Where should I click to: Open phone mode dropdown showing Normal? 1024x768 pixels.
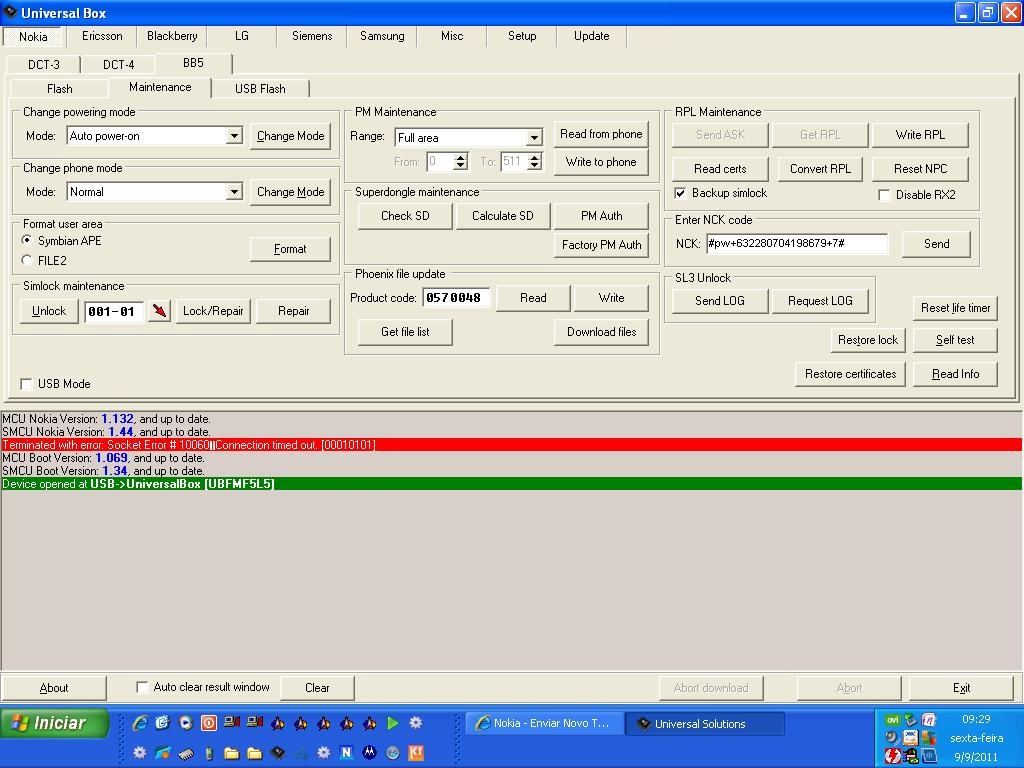(234, 192)
